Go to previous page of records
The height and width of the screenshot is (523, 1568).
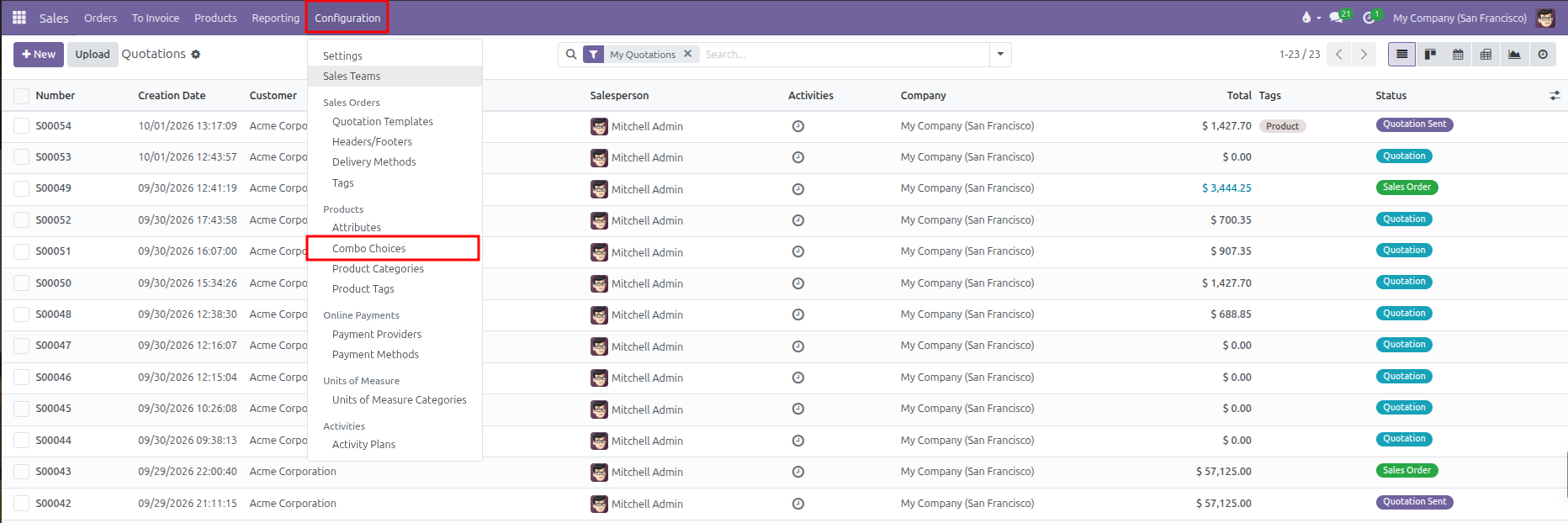(1339, 55)
